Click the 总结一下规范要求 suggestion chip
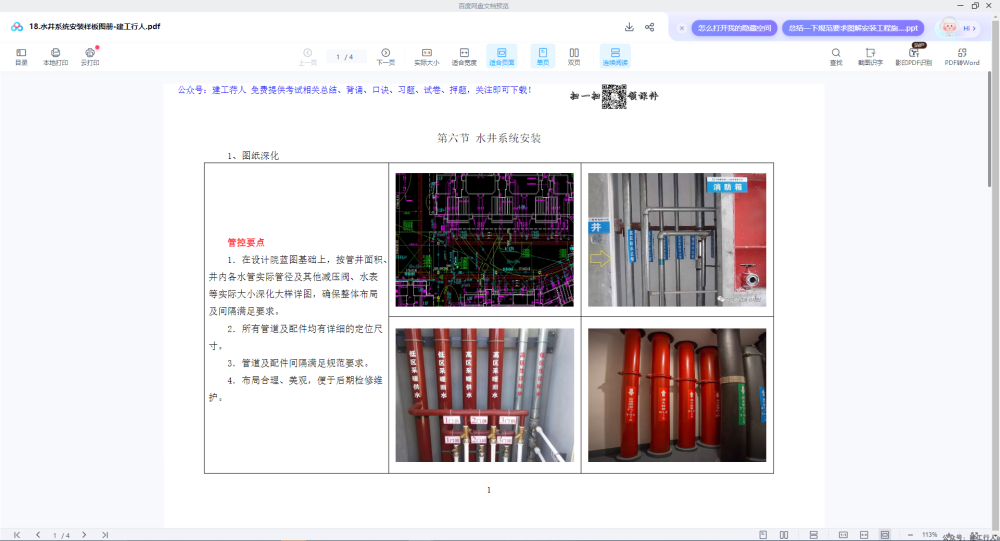This screenshot has width=1000, height=541. 853,28
